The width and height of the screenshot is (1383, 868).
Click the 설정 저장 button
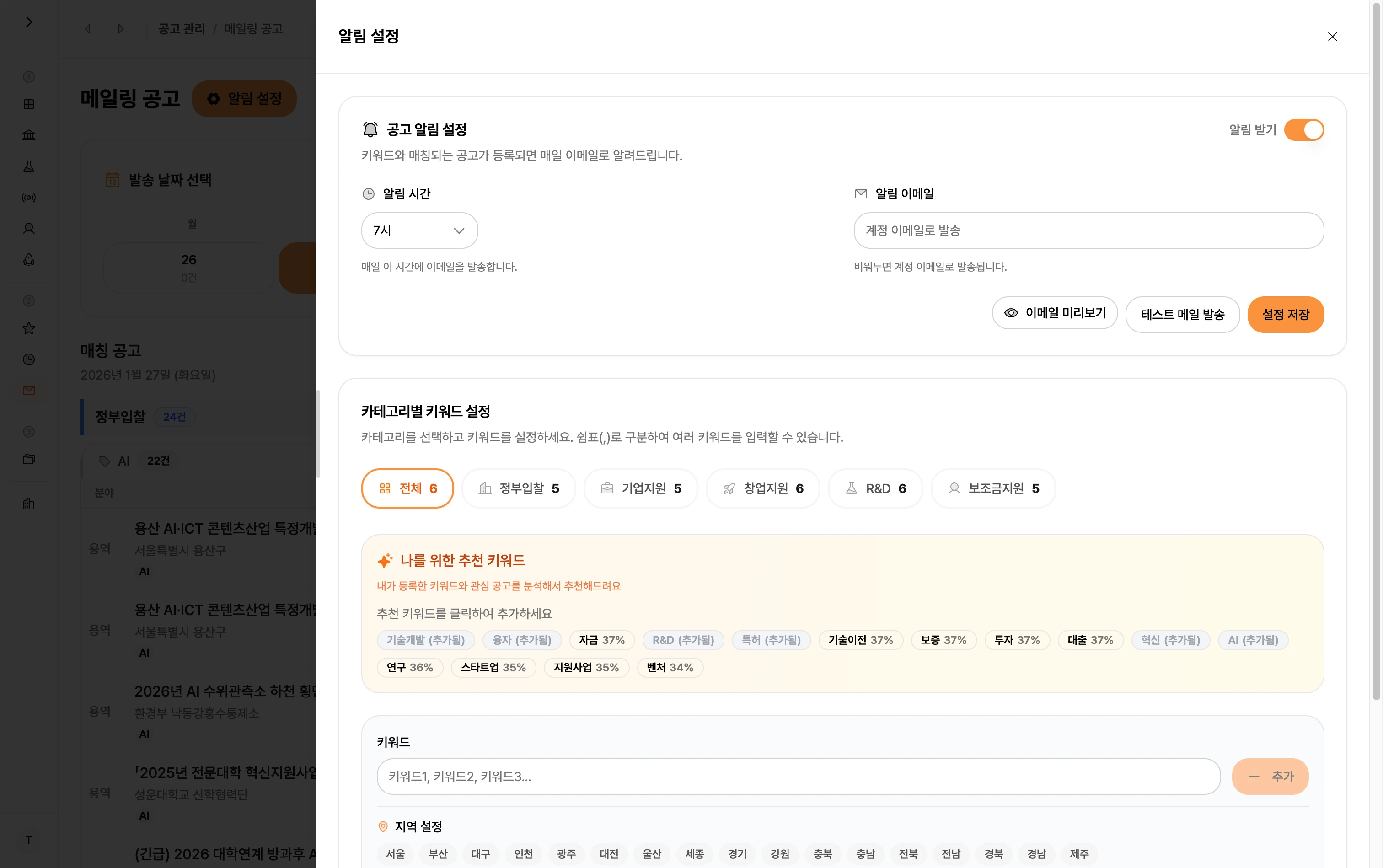[1286, 315]
